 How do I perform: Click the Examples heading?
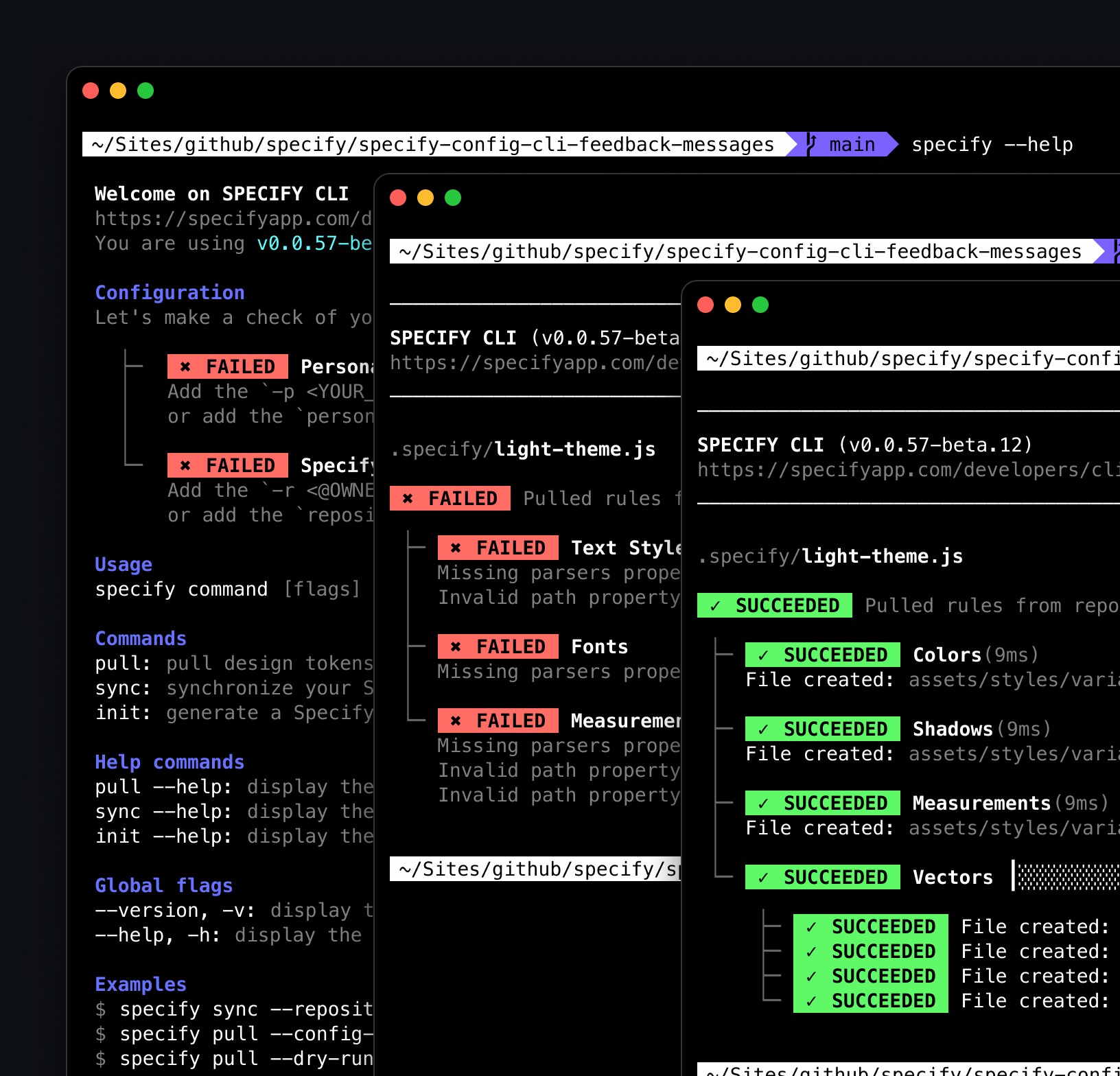pyautogui.click(x=141, y=985)
